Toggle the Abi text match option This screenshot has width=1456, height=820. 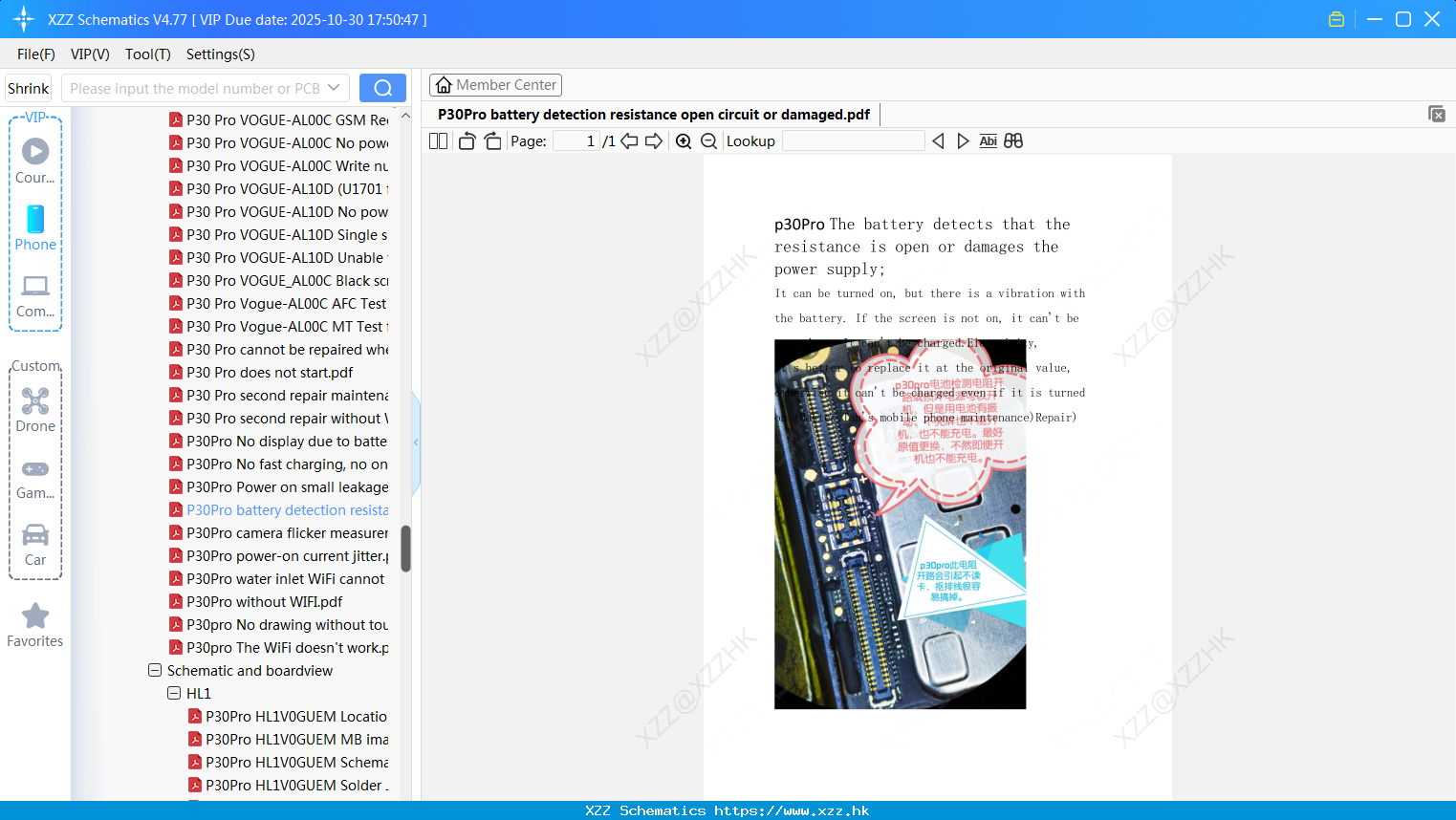pyautogui.click(x=989, y=141)
